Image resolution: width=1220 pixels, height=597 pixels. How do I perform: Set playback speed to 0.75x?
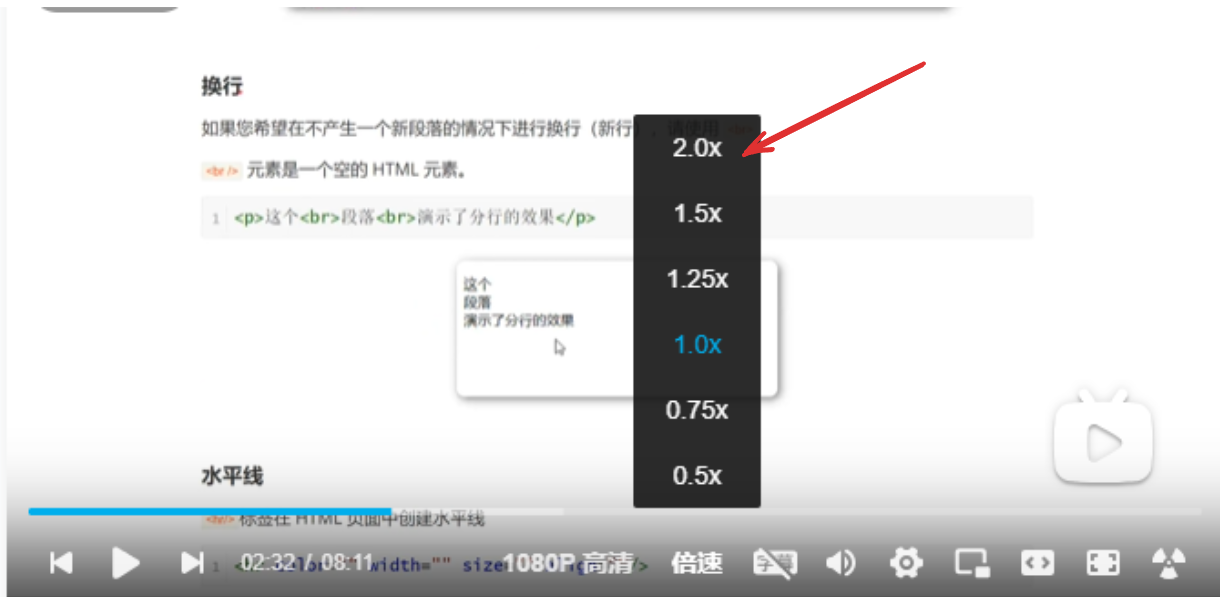697,410
